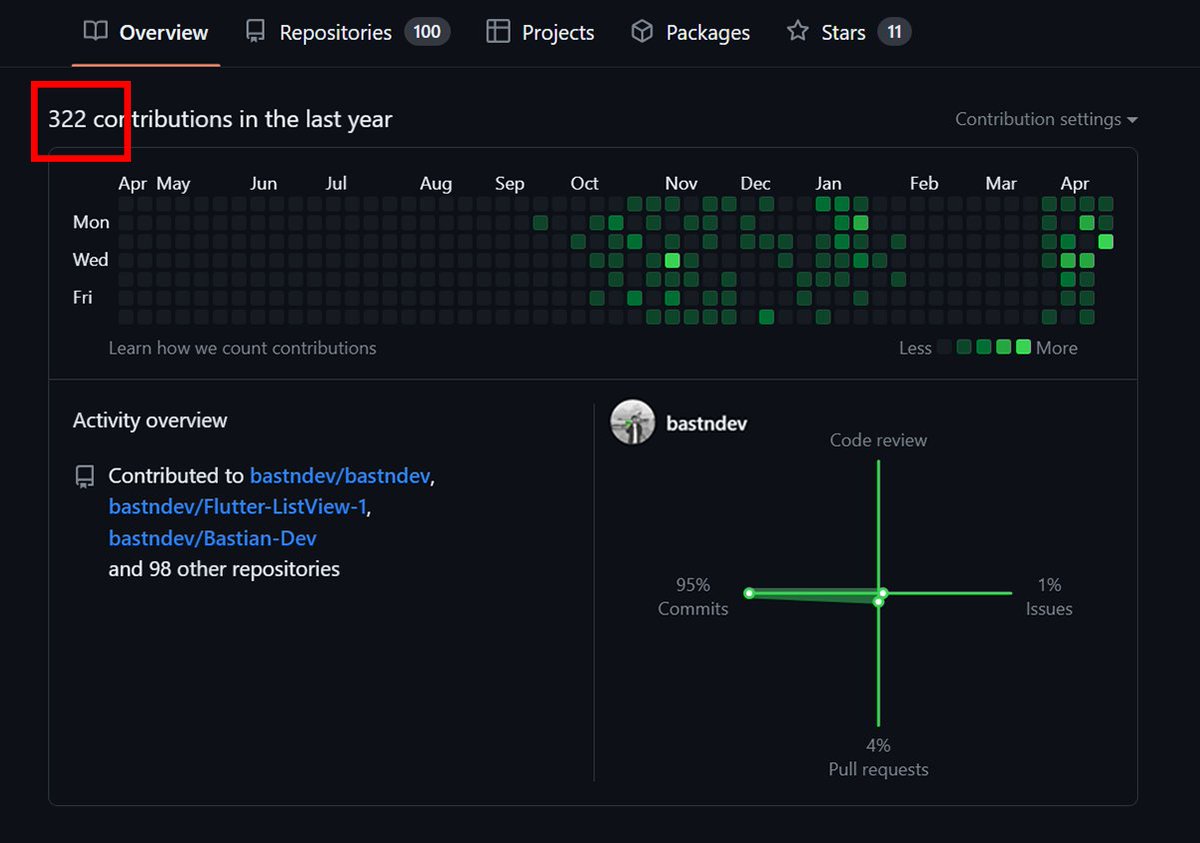Click the repository icon in Activity overview

[85, 476]
